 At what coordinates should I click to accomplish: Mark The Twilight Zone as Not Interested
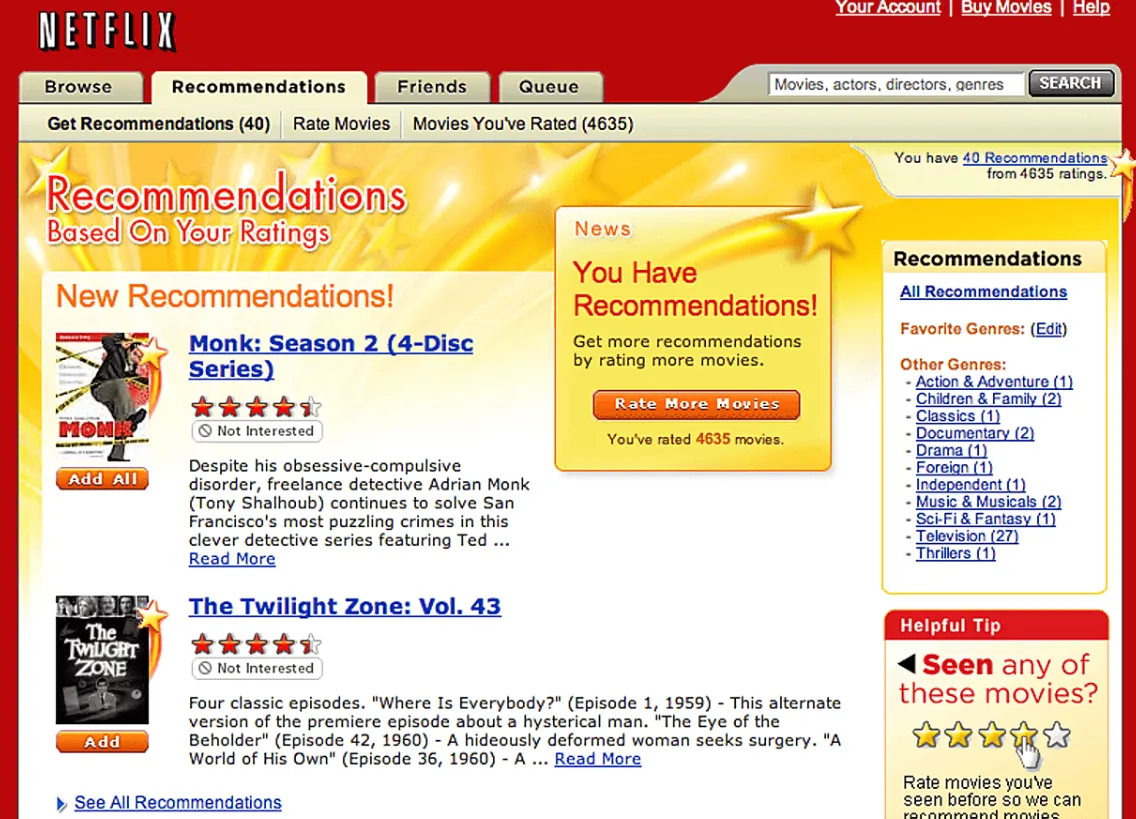click(x=257, y=668)
